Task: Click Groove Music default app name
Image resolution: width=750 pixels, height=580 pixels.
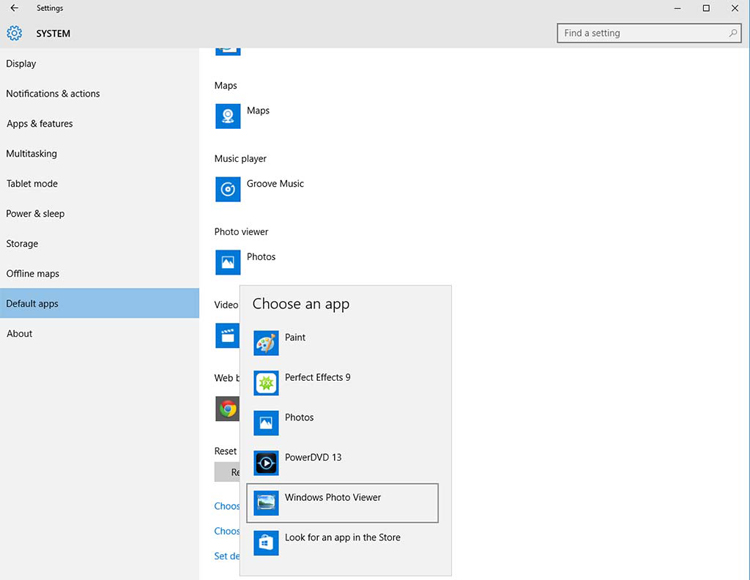Action: tap(275, 184)
